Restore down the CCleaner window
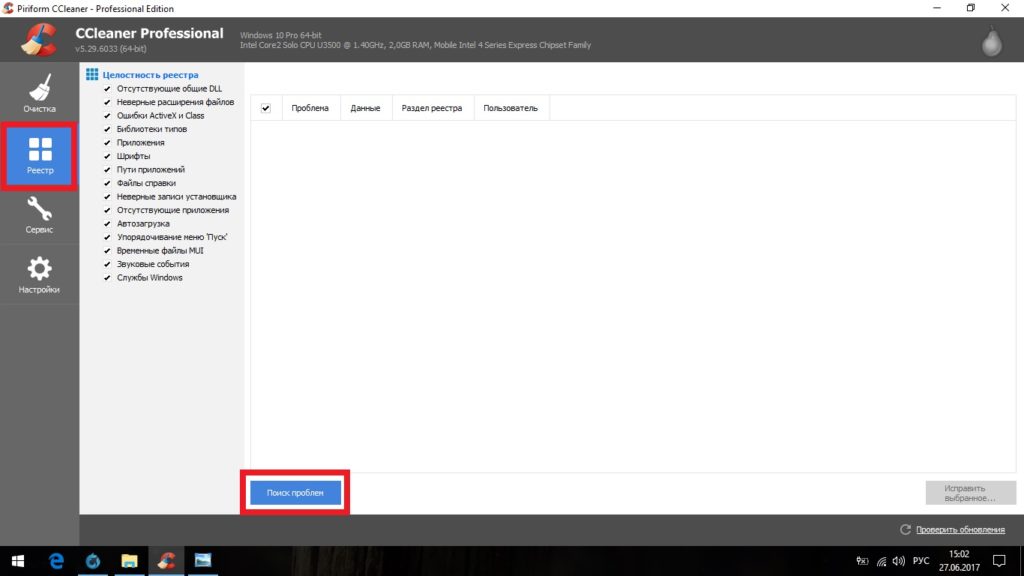 971,8
